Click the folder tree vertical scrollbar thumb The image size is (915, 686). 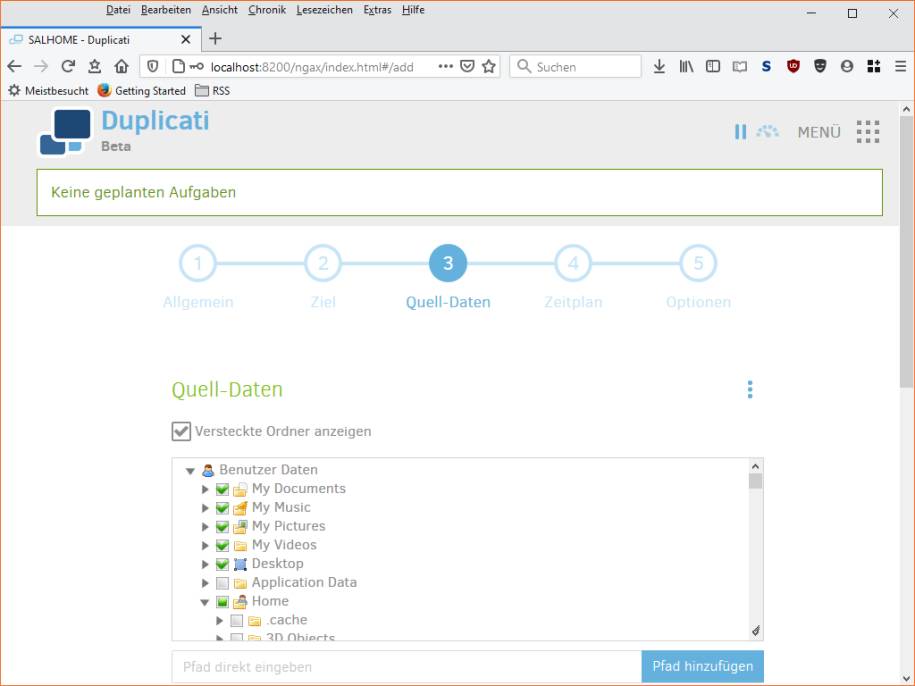pos(755,481)
